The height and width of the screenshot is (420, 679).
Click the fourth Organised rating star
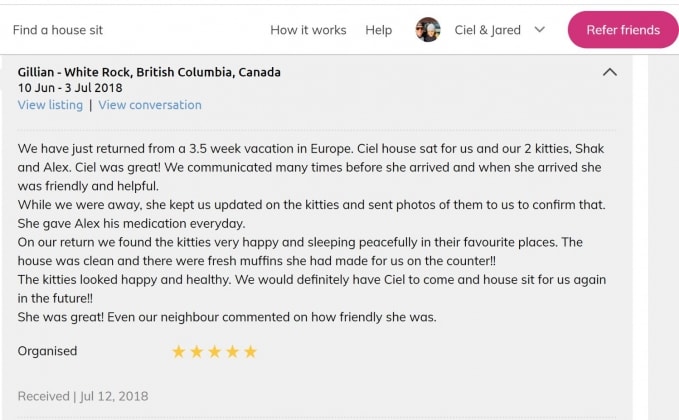[x=233, y=352]
